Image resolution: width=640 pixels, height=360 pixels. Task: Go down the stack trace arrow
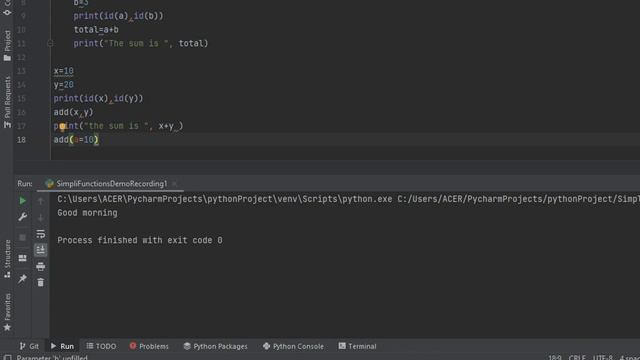[x=40, y=218]
